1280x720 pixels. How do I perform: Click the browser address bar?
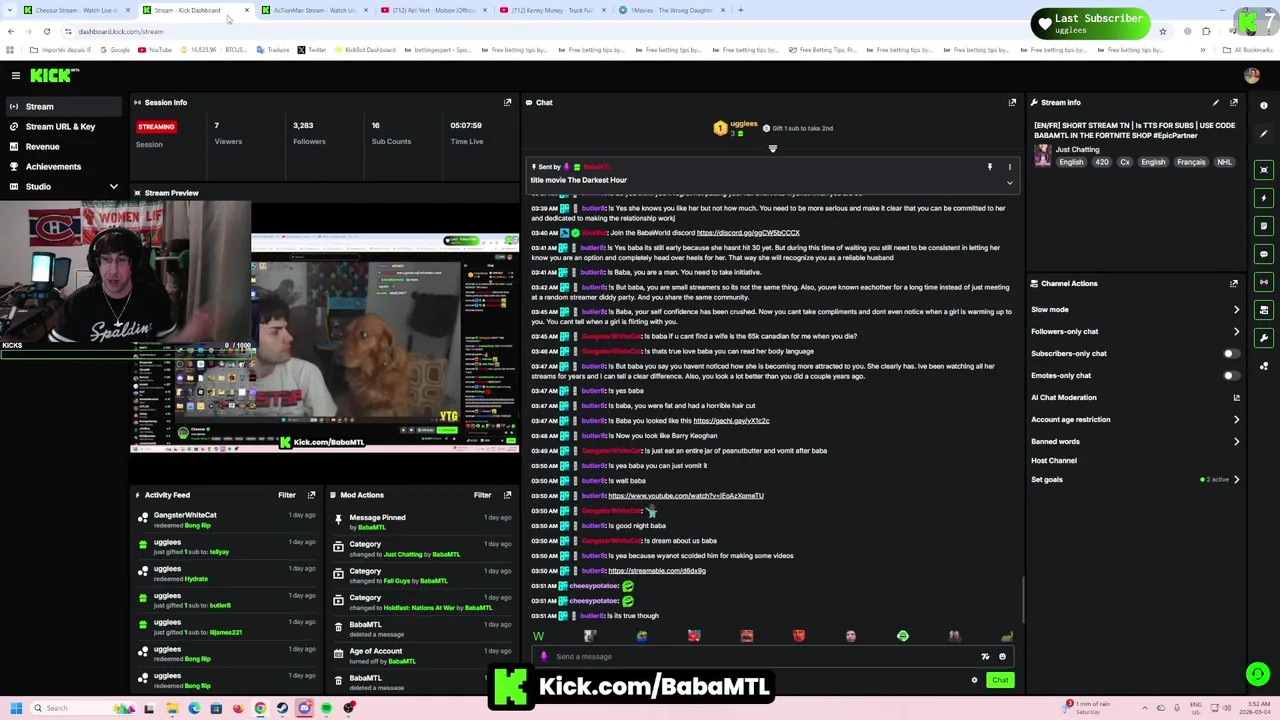pyautogui.click(x=600, y=31)
